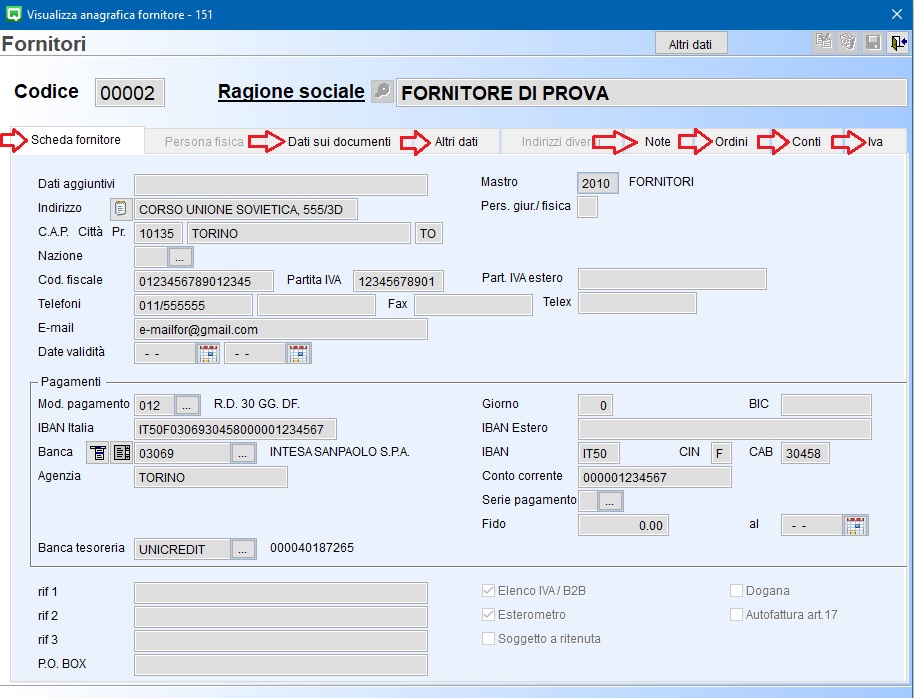This screenshot has width=914, height=698.
Task: Click the exit door icon in toolbar
Action: pyautogui.click(x=897, y=42)
